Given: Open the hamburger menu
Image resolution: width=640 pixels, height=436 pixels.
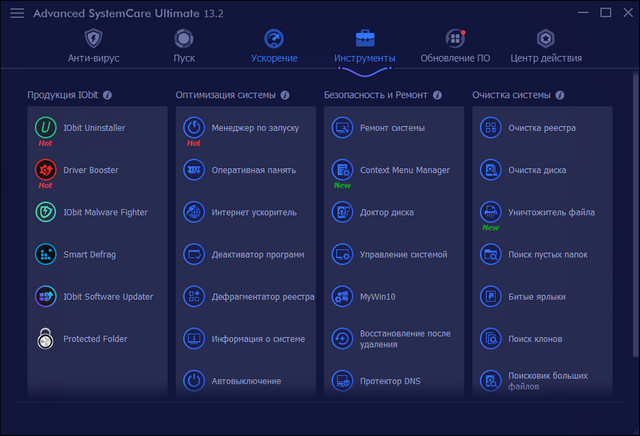Looking at the screenshot, I should 17,13.
